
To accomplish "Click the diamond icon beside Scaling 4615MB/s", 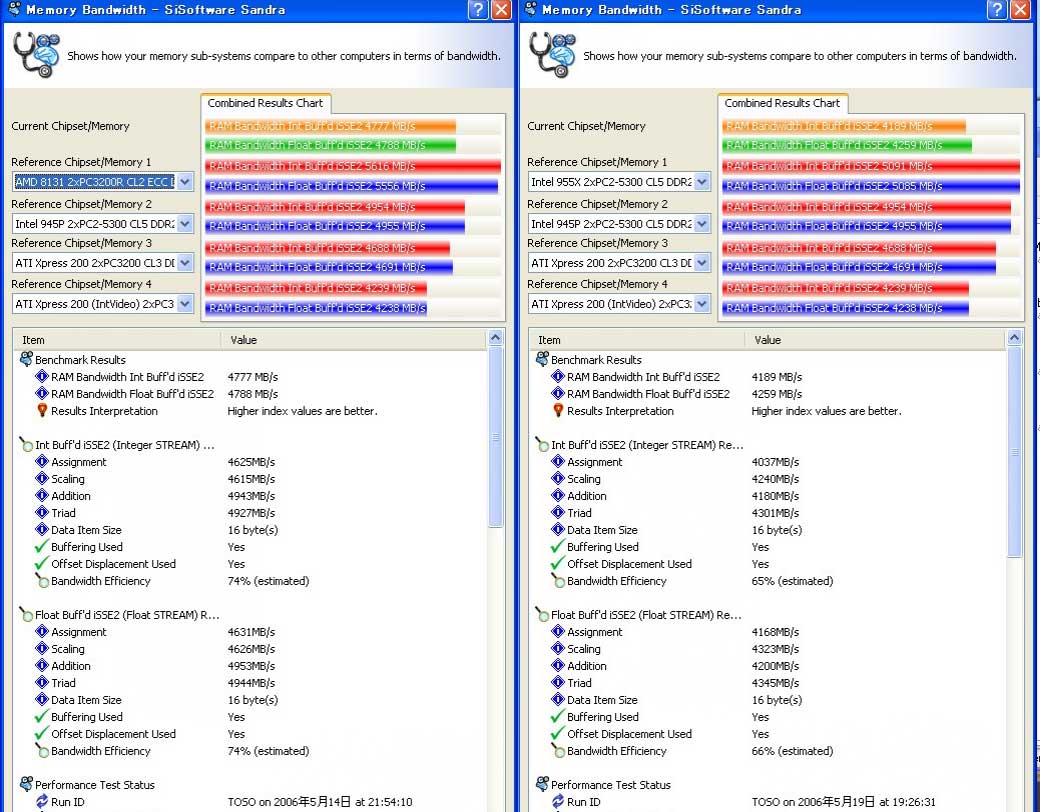I will (42, 479).
